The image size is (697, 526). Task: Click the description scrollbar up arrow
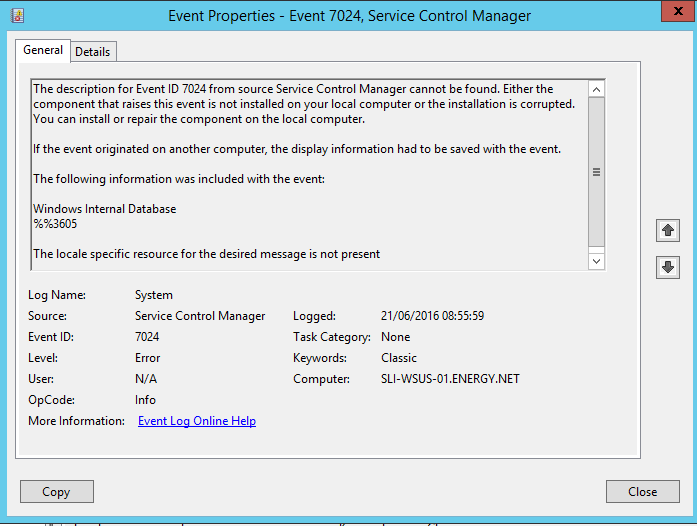click(596, 89)
